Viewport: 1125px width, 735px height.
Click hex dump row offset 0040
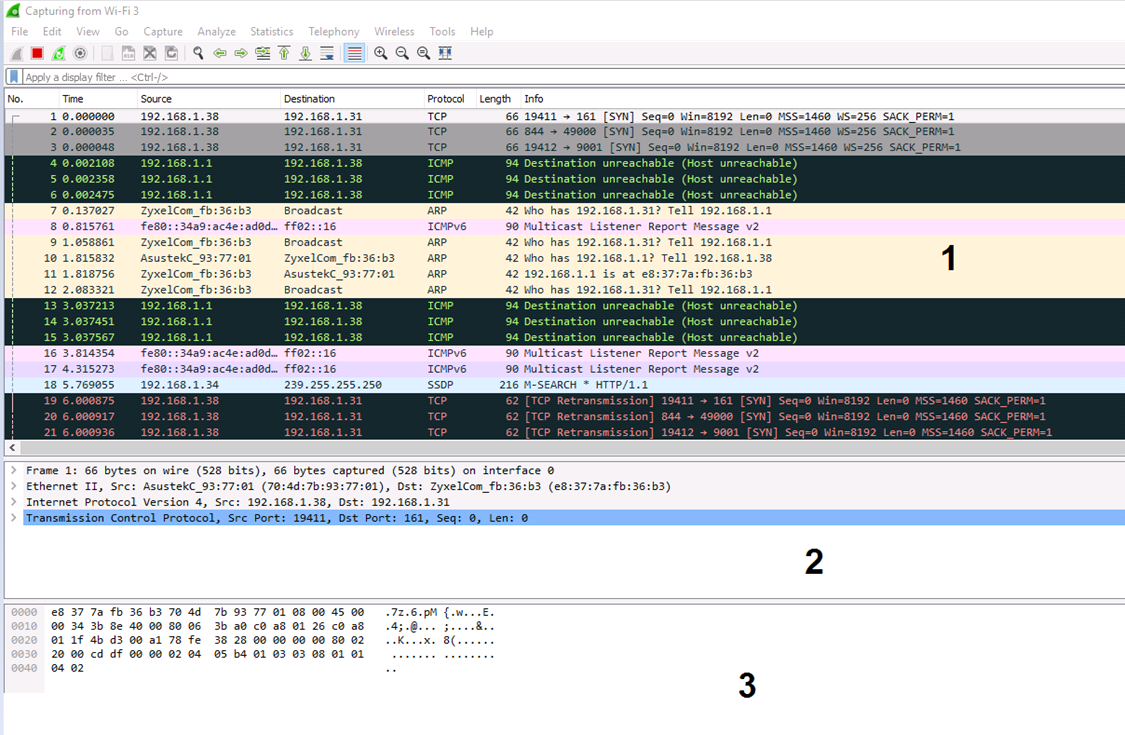coord(24,668)
